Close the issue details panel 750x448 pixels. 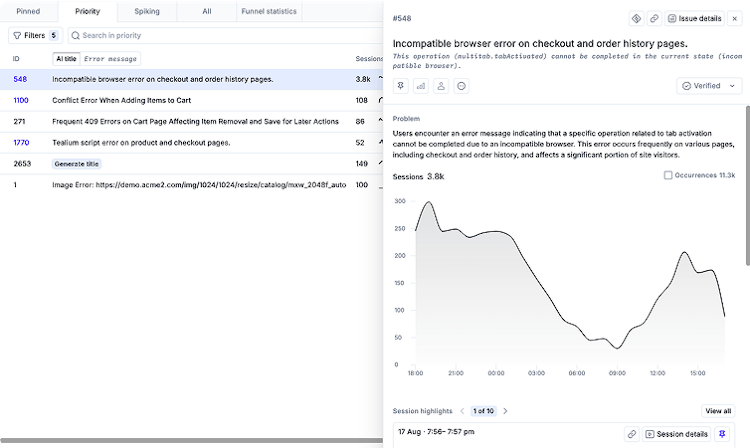[735, 18]
